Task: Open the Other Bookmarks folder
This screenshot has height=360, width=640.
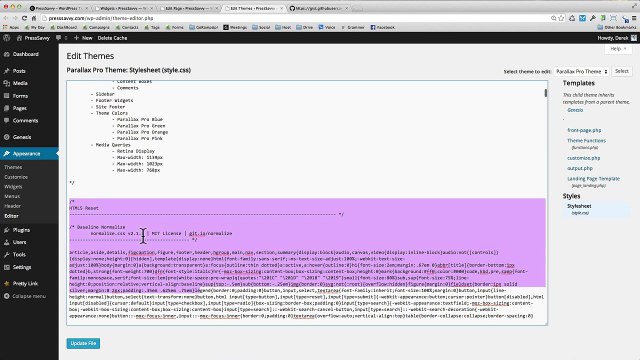Action: coord(617,27)
